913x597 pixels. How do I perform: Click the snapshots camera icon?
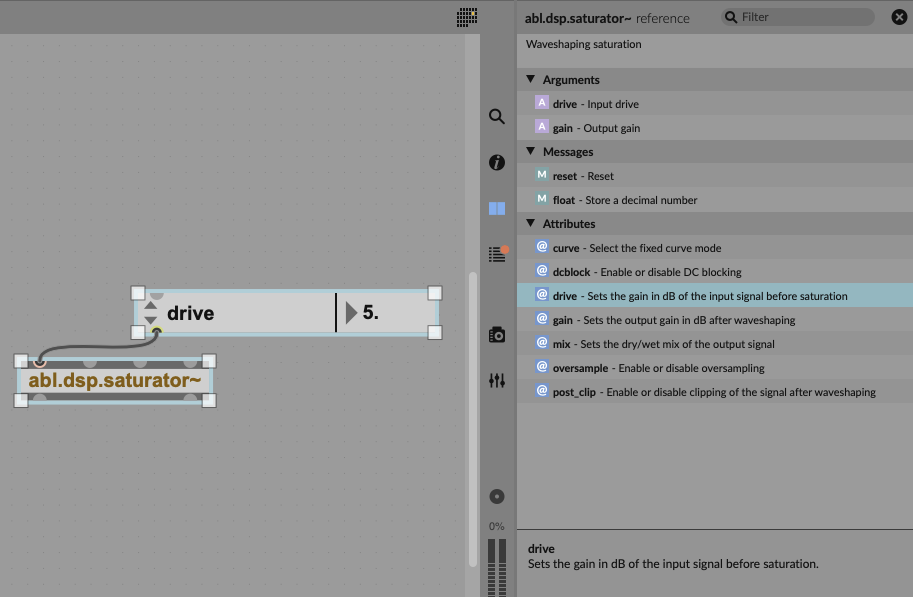[496, 335]
